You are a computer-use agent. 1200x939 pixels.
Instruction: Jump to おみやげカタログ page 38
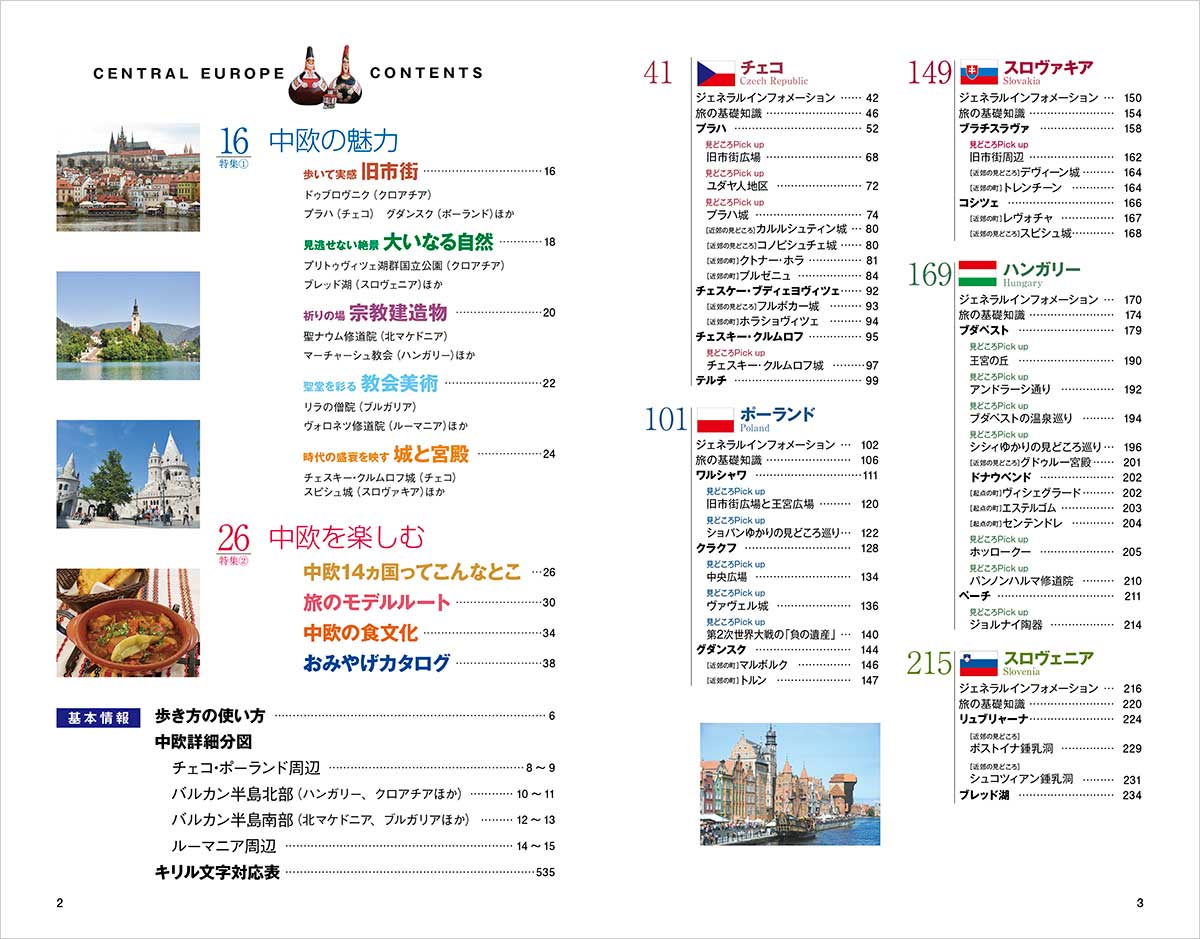coord(377,663)
